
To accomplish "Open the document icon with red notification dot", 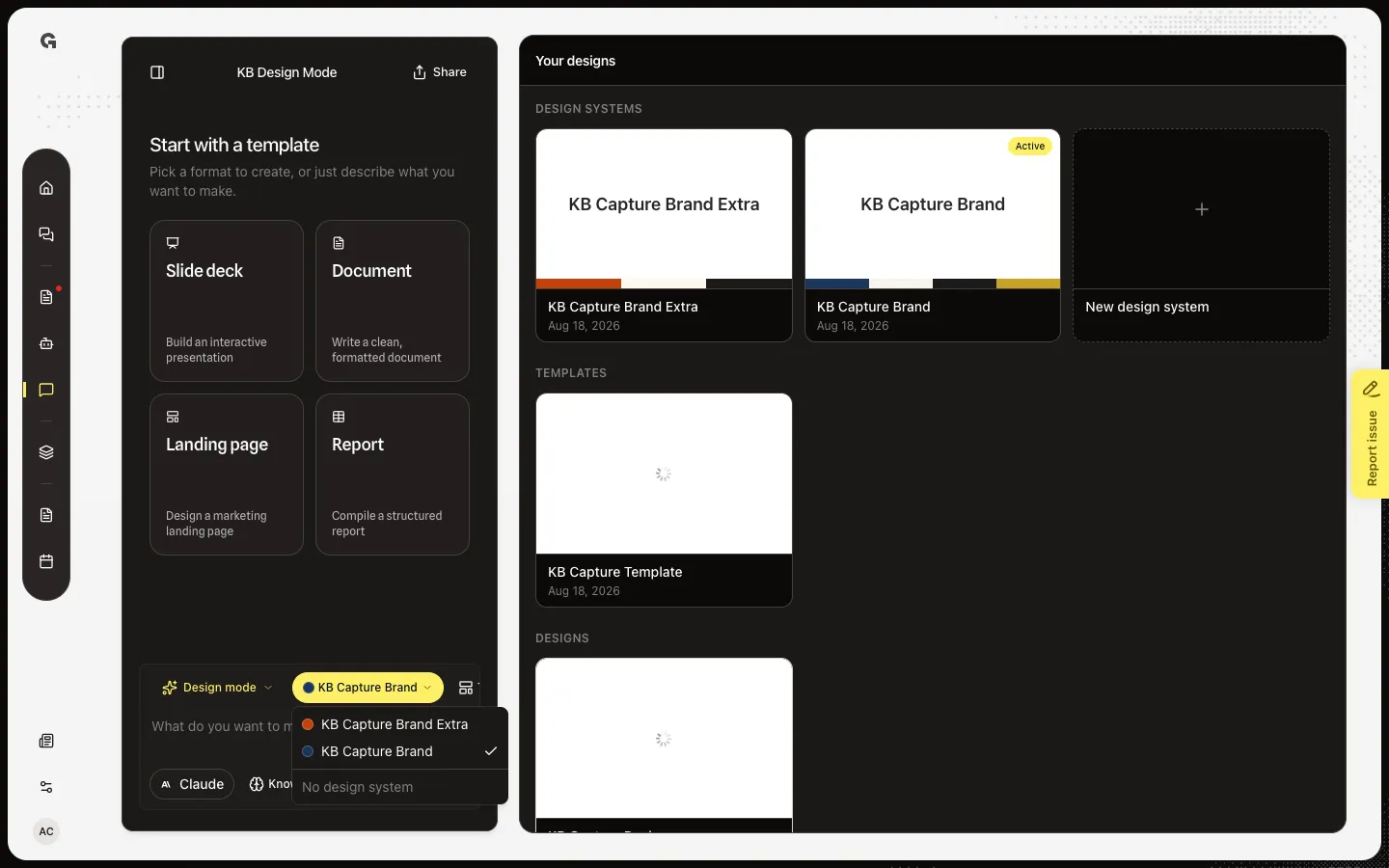I will [x=46, y=297].
